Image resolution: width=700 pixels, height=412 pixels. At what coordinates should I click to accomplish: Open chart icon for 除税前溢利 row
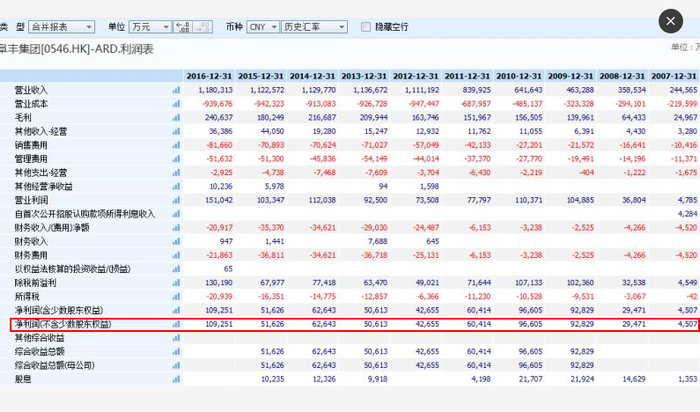(x=176, y=283)
